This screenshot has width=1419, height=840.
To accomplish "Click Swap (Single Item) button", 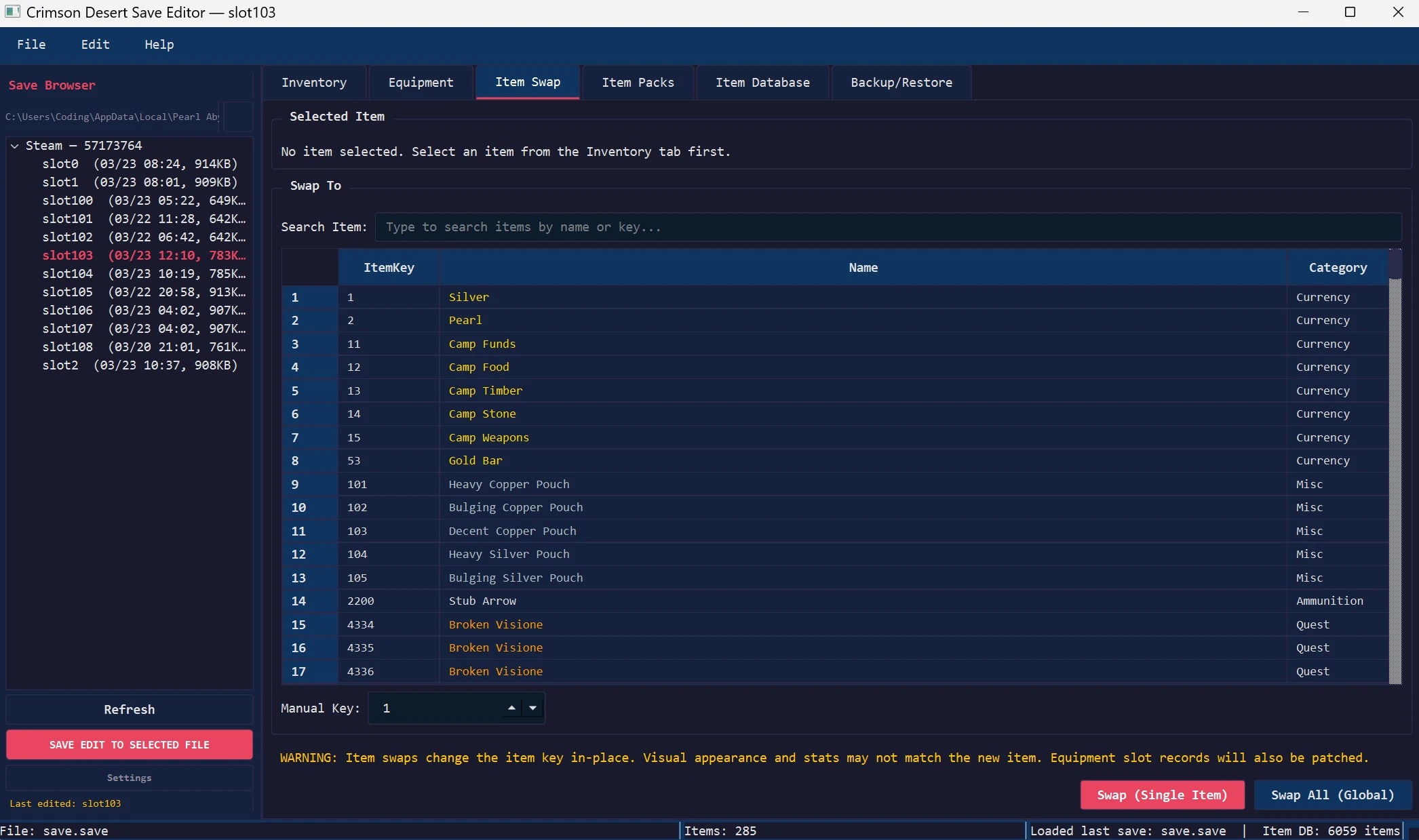I will coord(1162,795).
